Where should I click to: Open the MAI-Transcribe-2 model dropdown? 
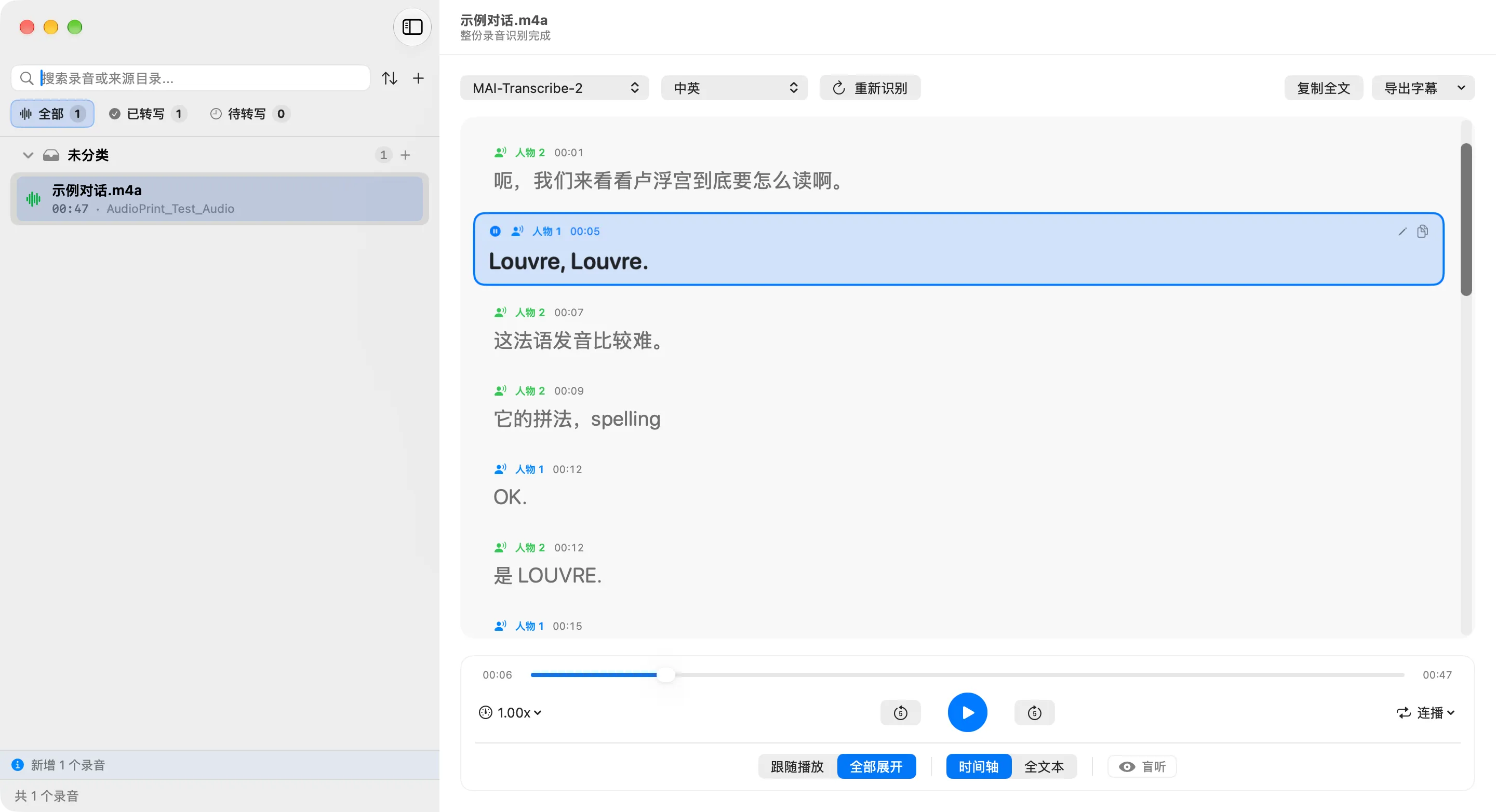coord(554,88)
